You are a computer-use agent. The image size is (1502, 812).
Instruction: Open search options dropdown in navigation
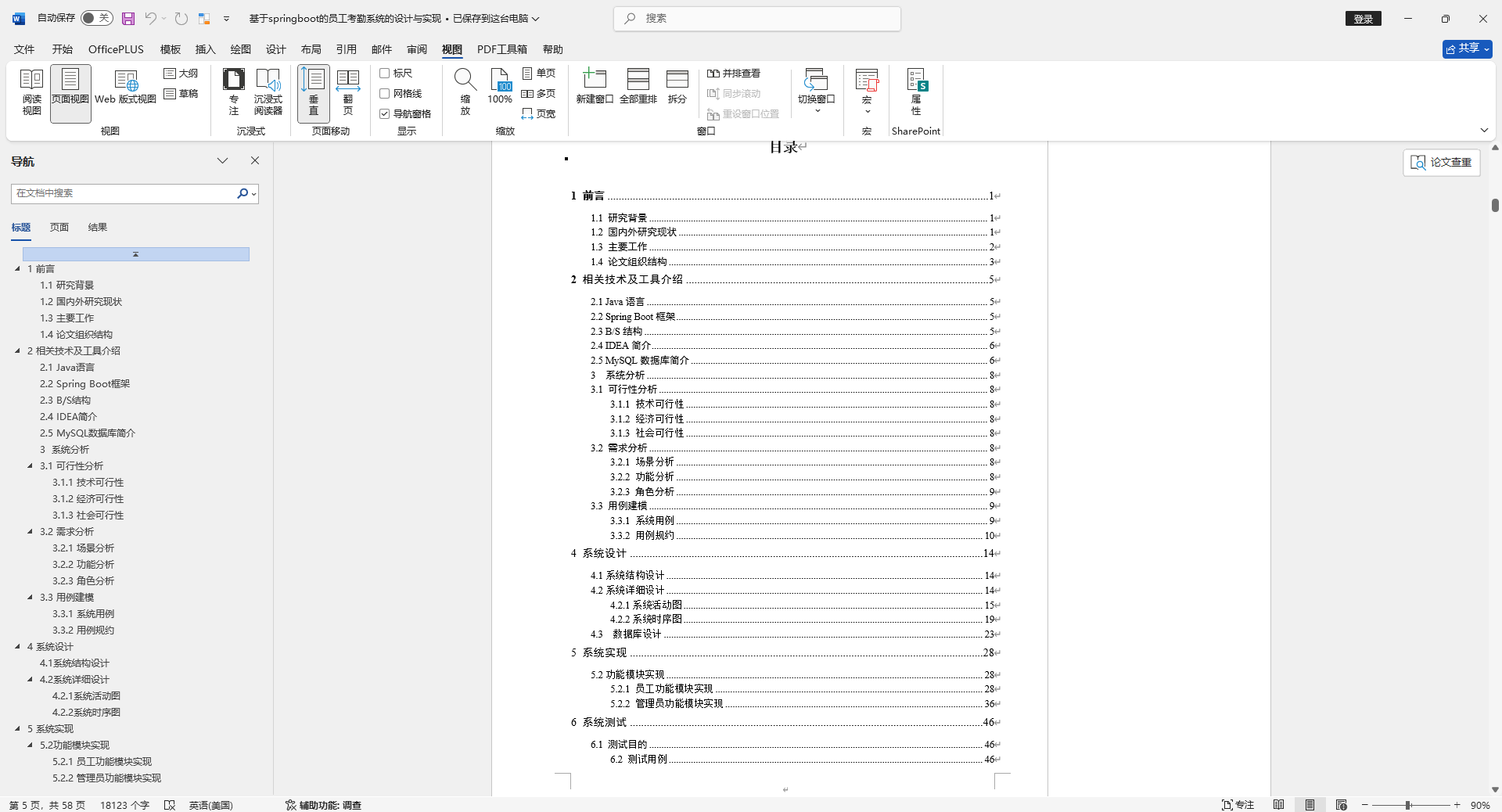click(254, 193)
